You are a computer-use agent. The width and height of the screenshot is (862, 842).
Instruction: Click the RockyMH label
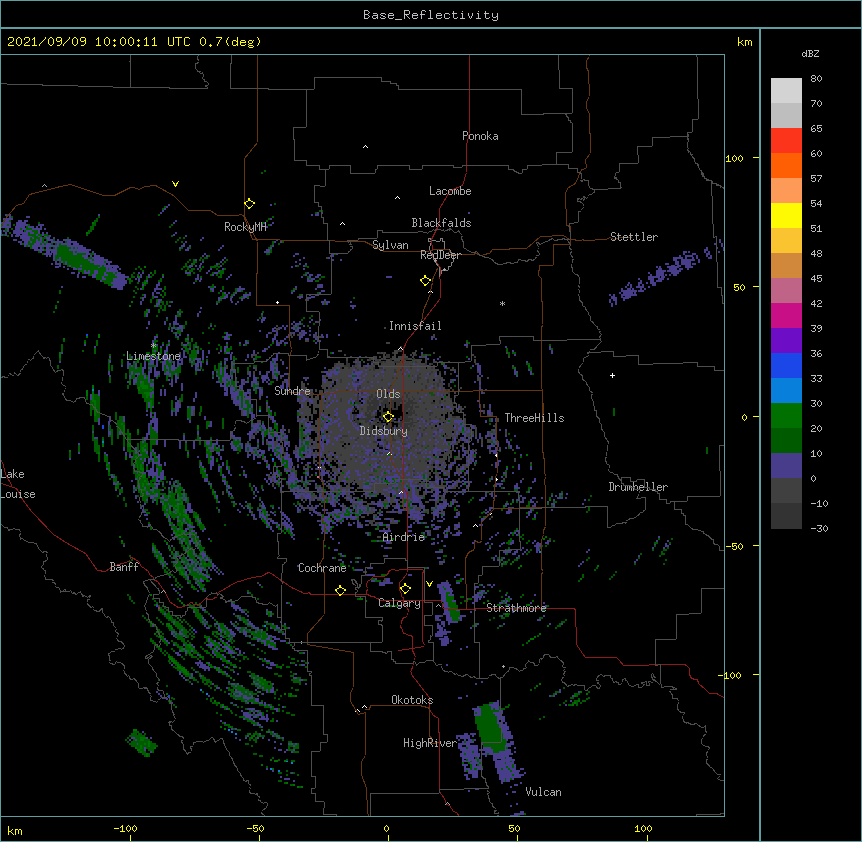click(x=245, y=226)
